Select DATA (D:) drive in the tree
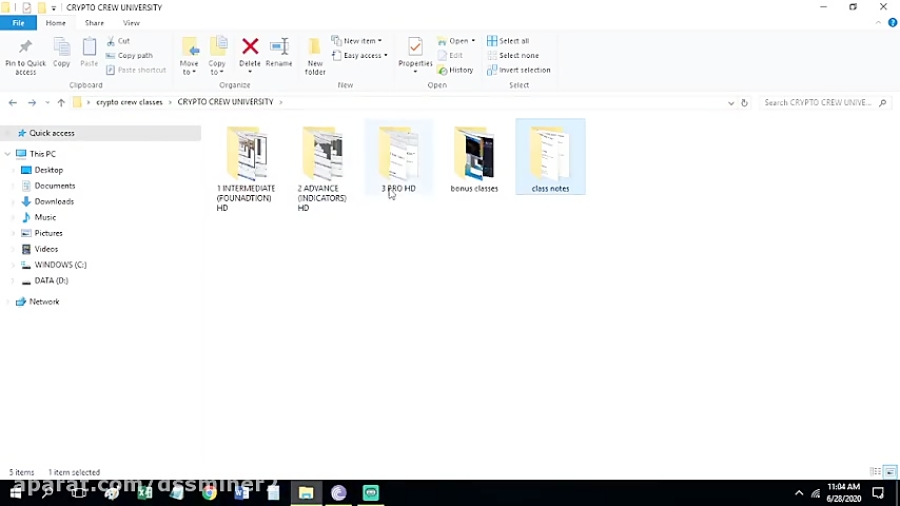 point(51,281)
